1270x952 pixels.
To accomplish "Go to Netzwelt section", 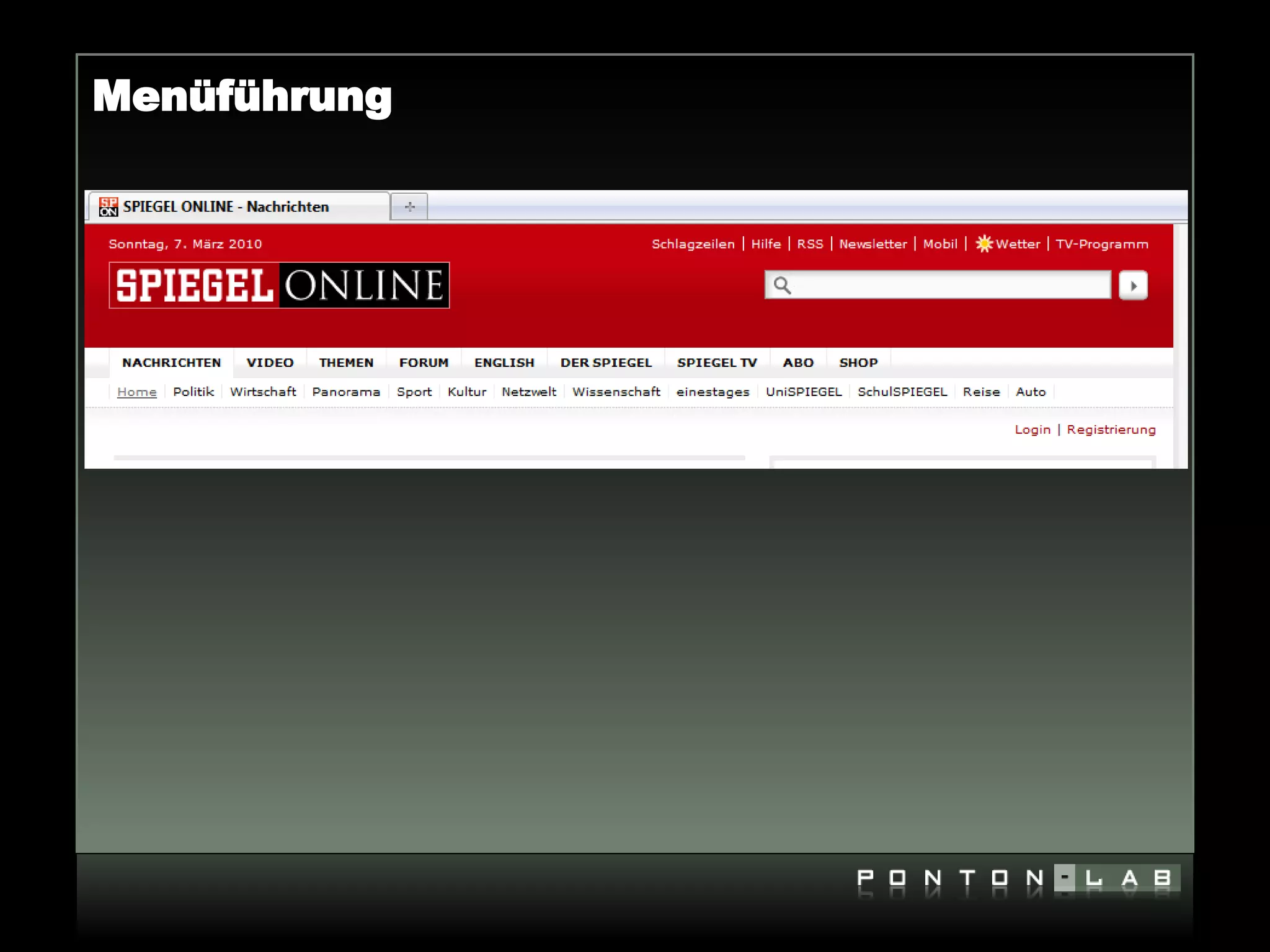I will point(529,392).
